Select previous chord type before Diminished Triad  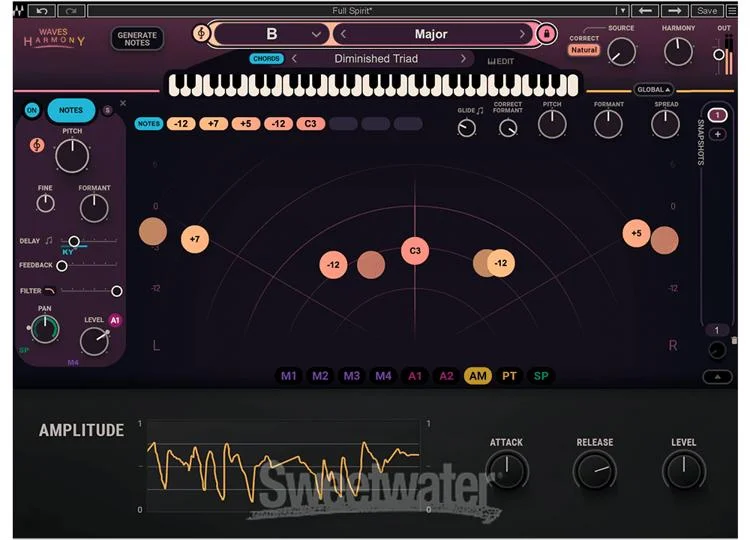click(x=294, y=58)
